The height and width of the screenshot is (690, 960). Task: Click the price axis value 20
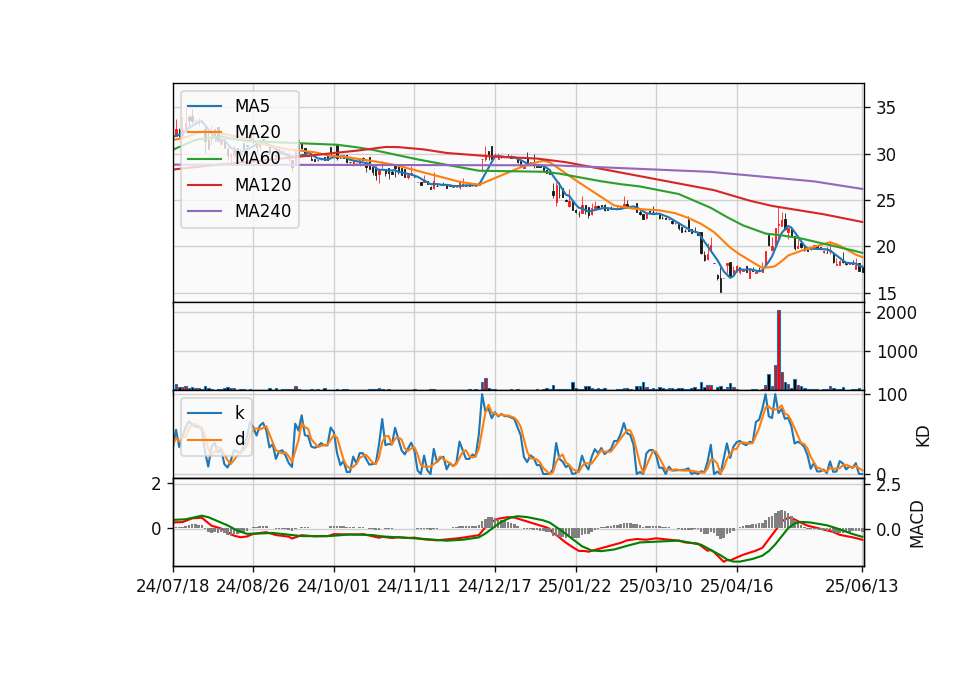(886, 247)
